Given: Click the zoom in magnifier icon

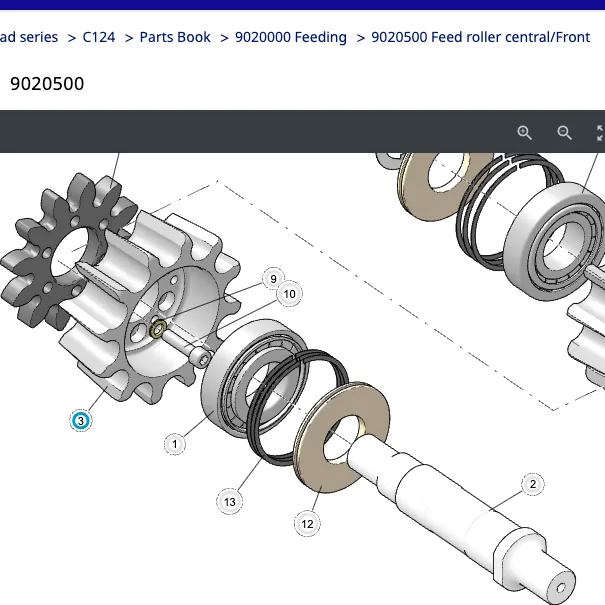Looking at the screenshot, I should point(524,133).
